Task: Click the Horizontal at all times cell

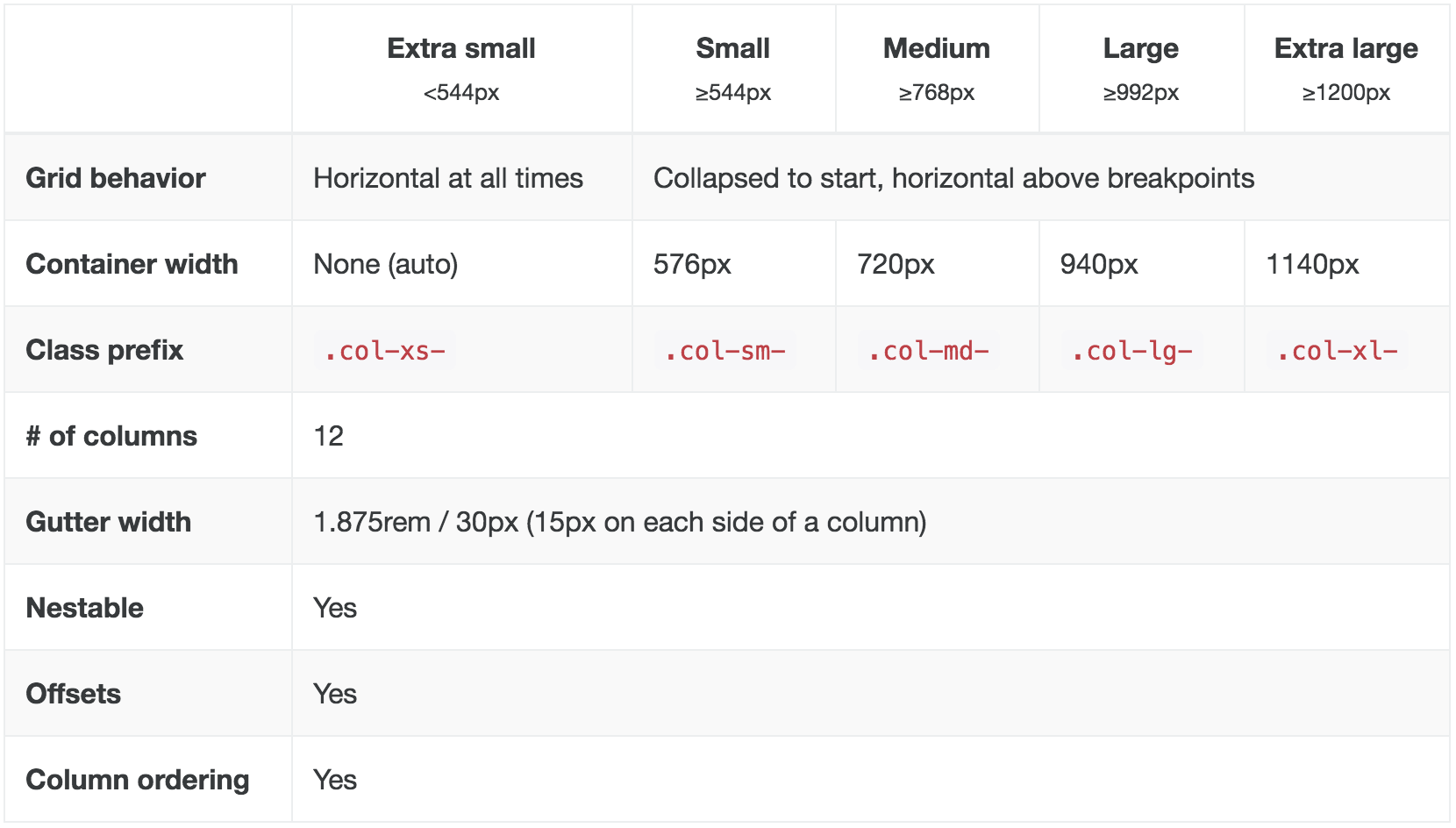Action: point(448,178)
